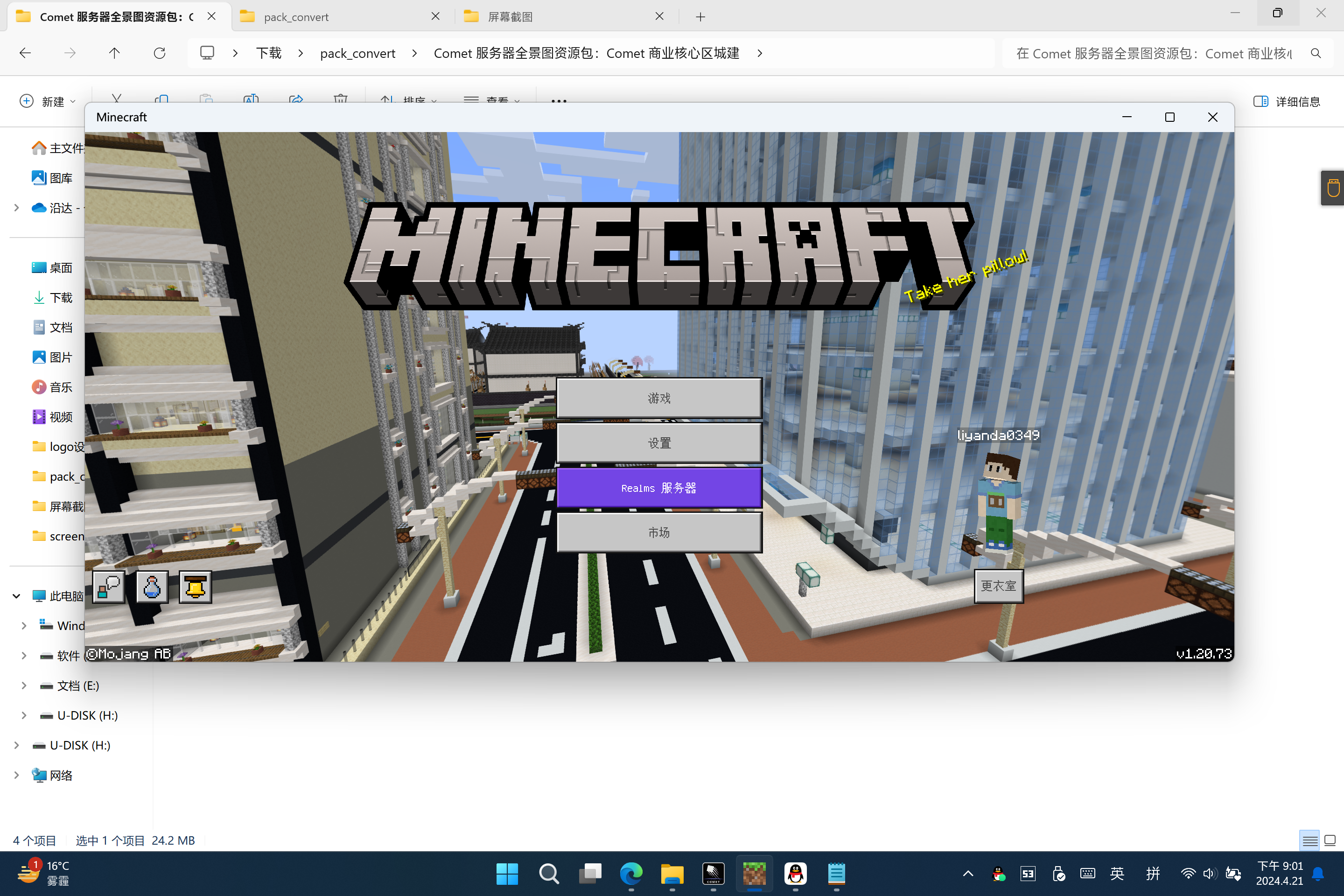Toggle the 详细信息 details pane
1344x896 pixels.
(x=1286, y=101)
